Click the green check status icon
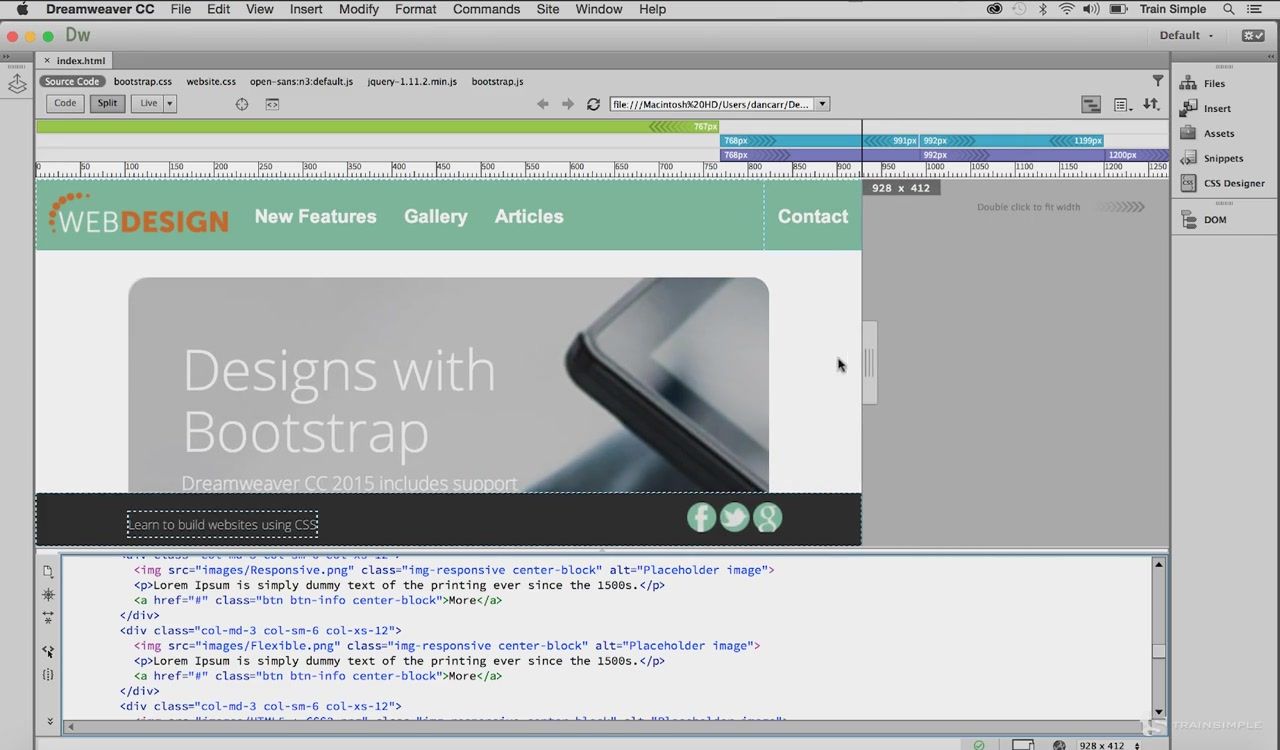 [979, 745]
